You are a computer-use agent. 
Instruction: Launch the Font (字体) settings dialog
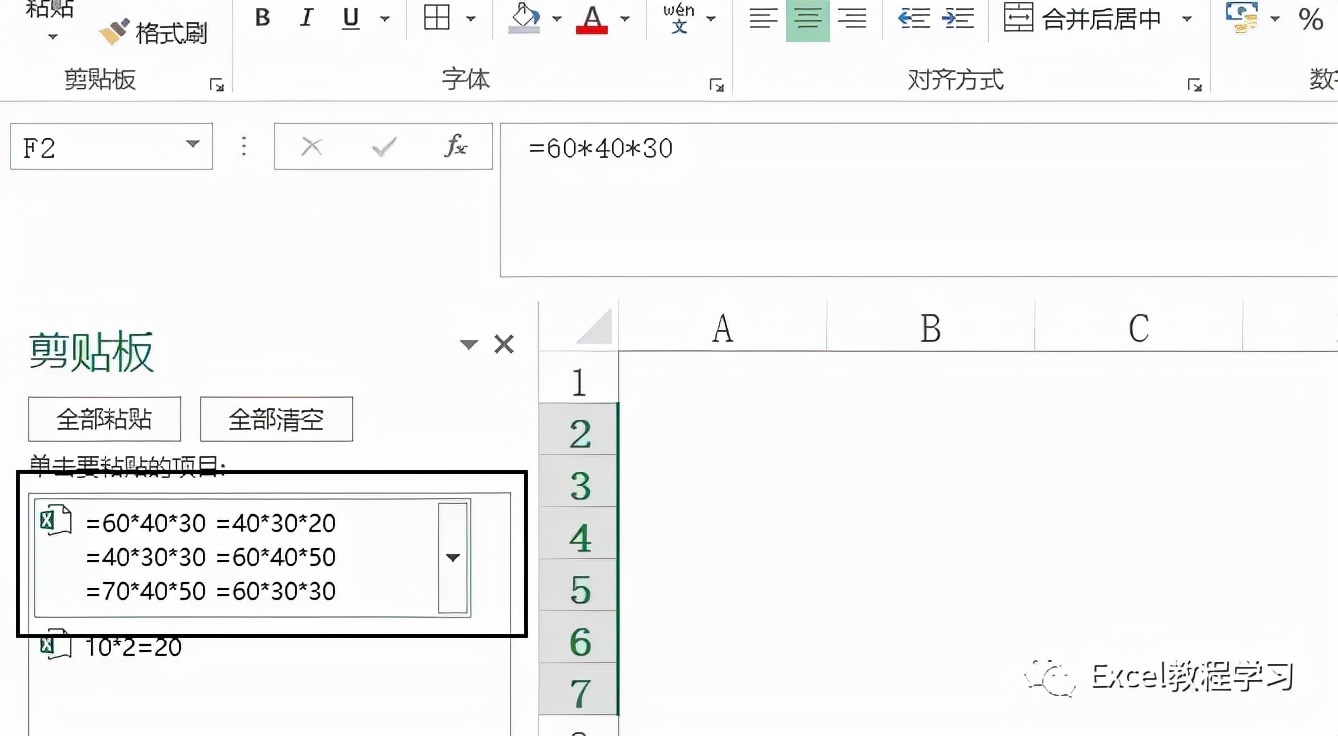(716, 85)
